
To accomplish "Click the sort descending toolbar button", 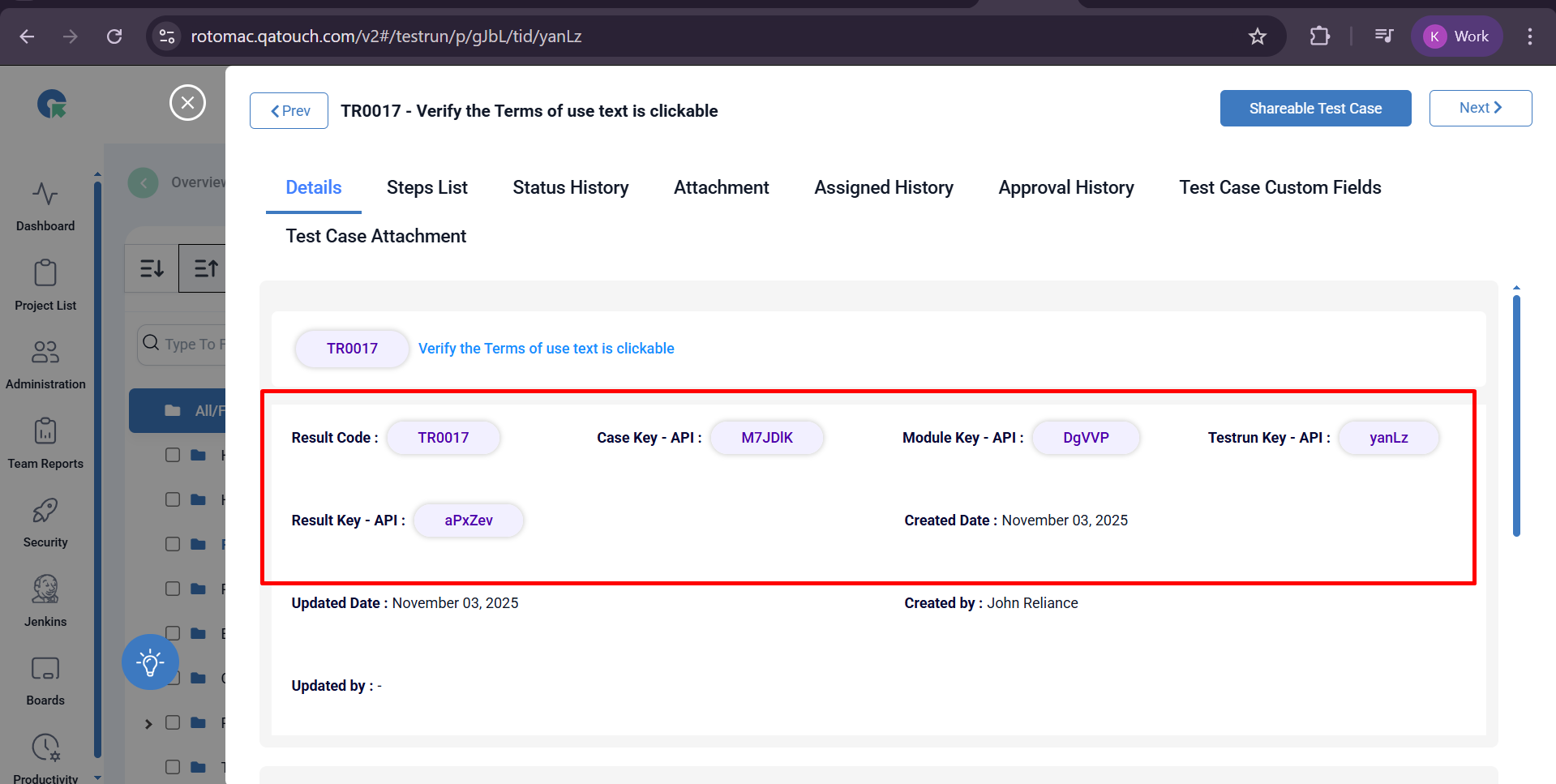I will point(152,268).
